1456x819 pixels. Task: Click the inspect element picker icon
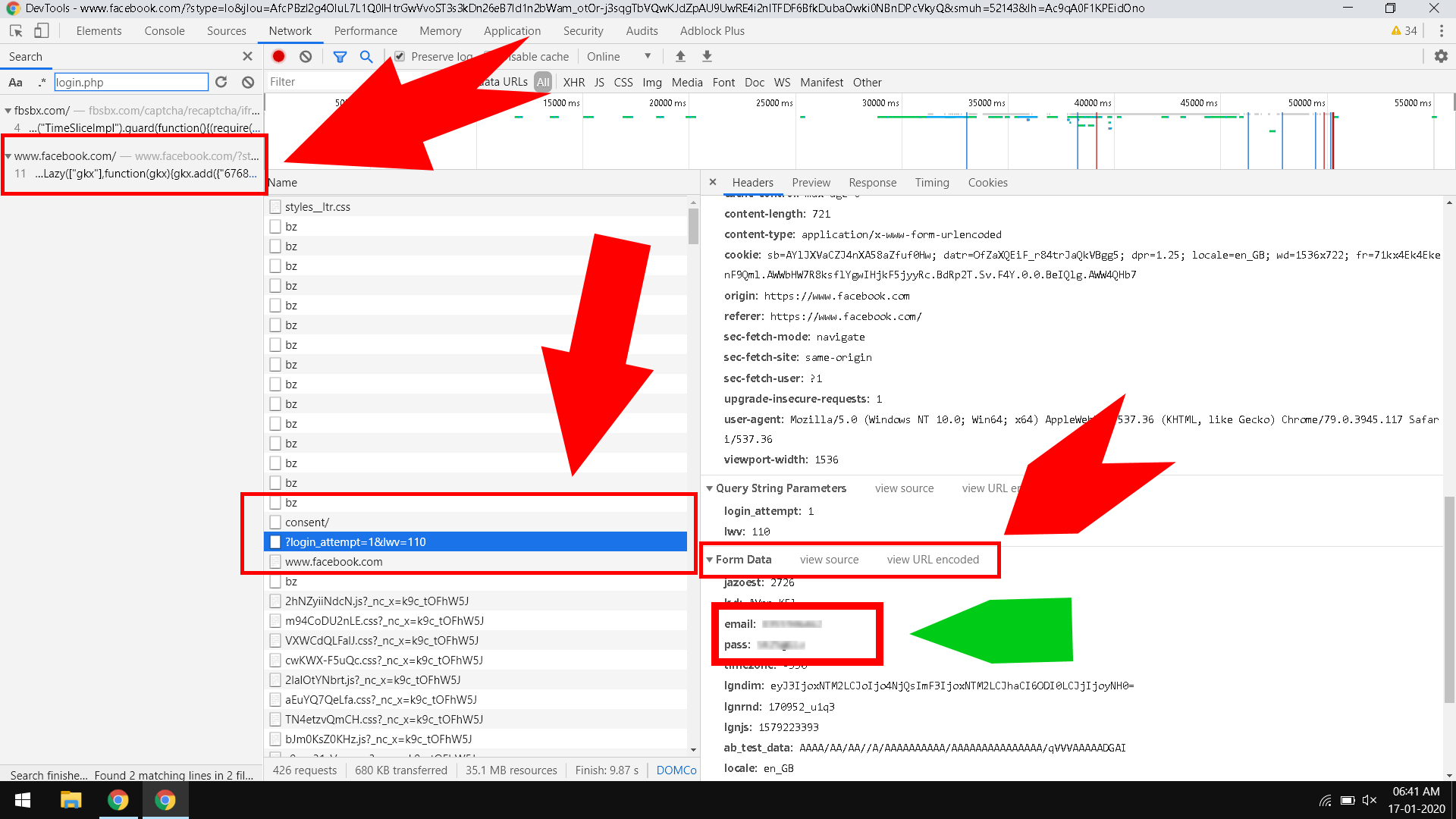[16, 31]
